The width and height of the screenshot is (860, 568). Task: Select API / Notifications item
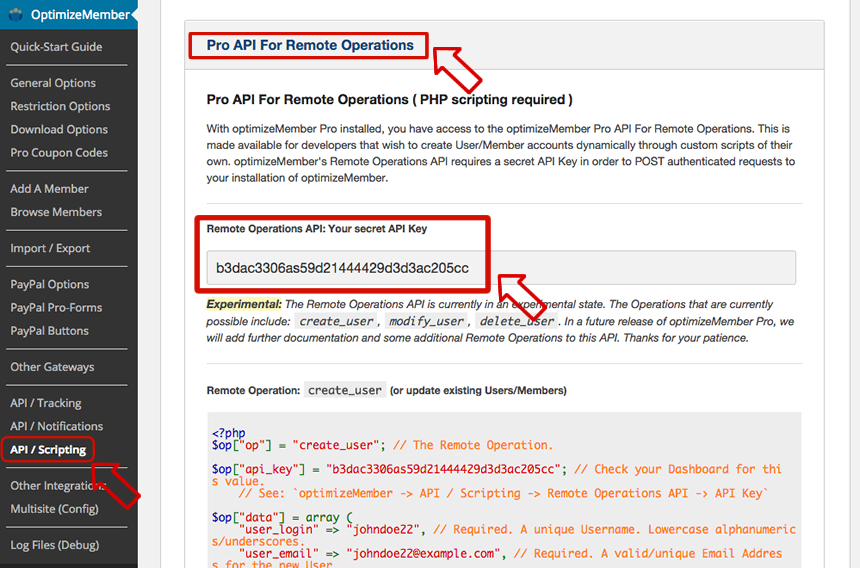tap(56, 426)
